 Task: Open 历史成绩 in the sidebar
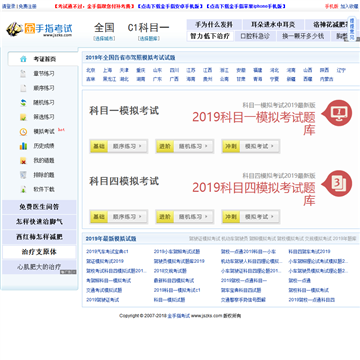44,146
